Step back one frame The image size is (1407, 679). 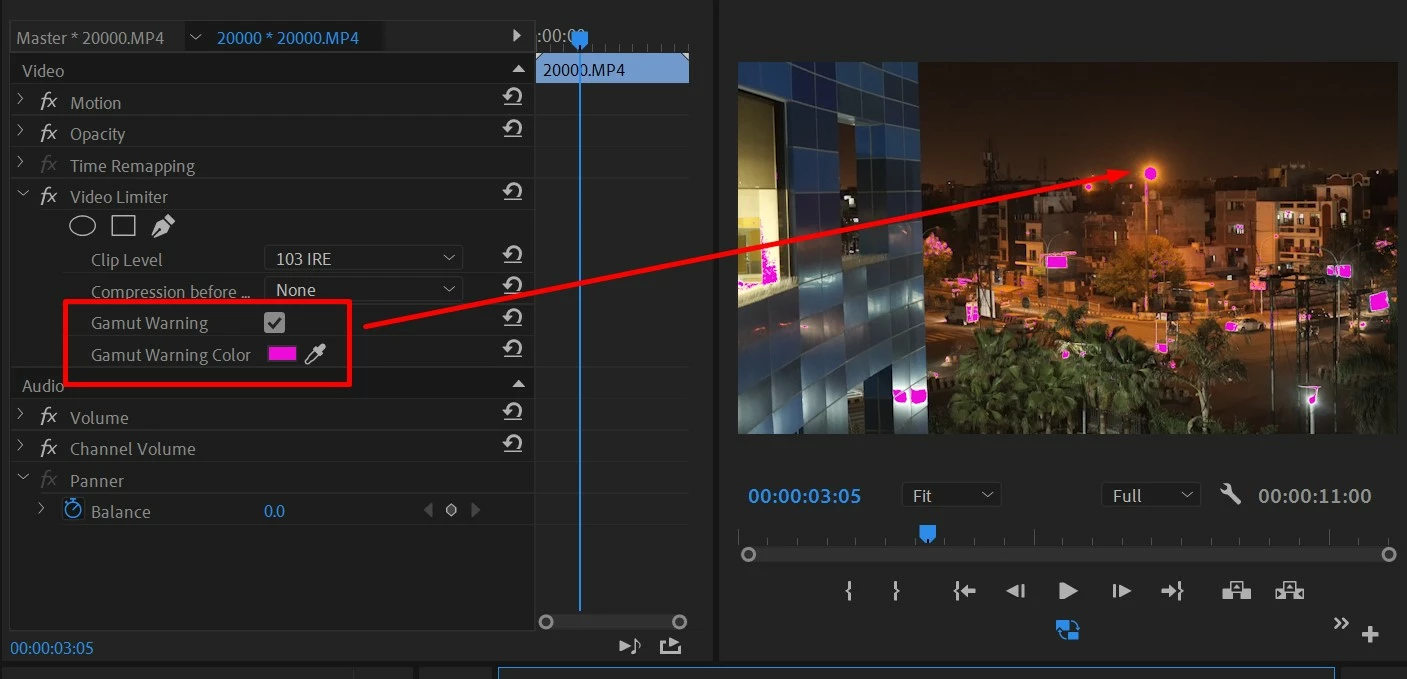click(1015, 591)
